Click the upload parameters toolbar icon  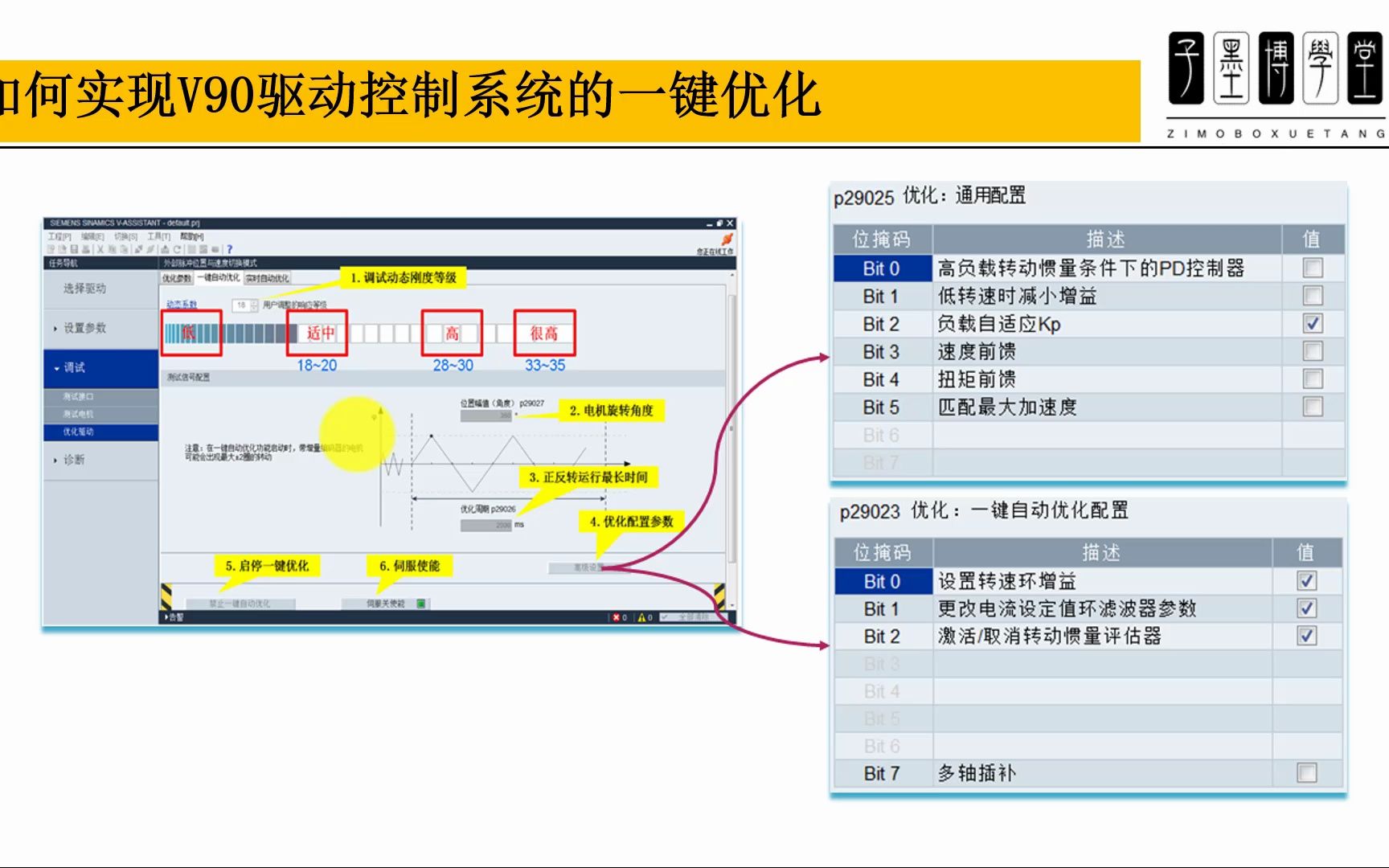[x=166, y=249]
